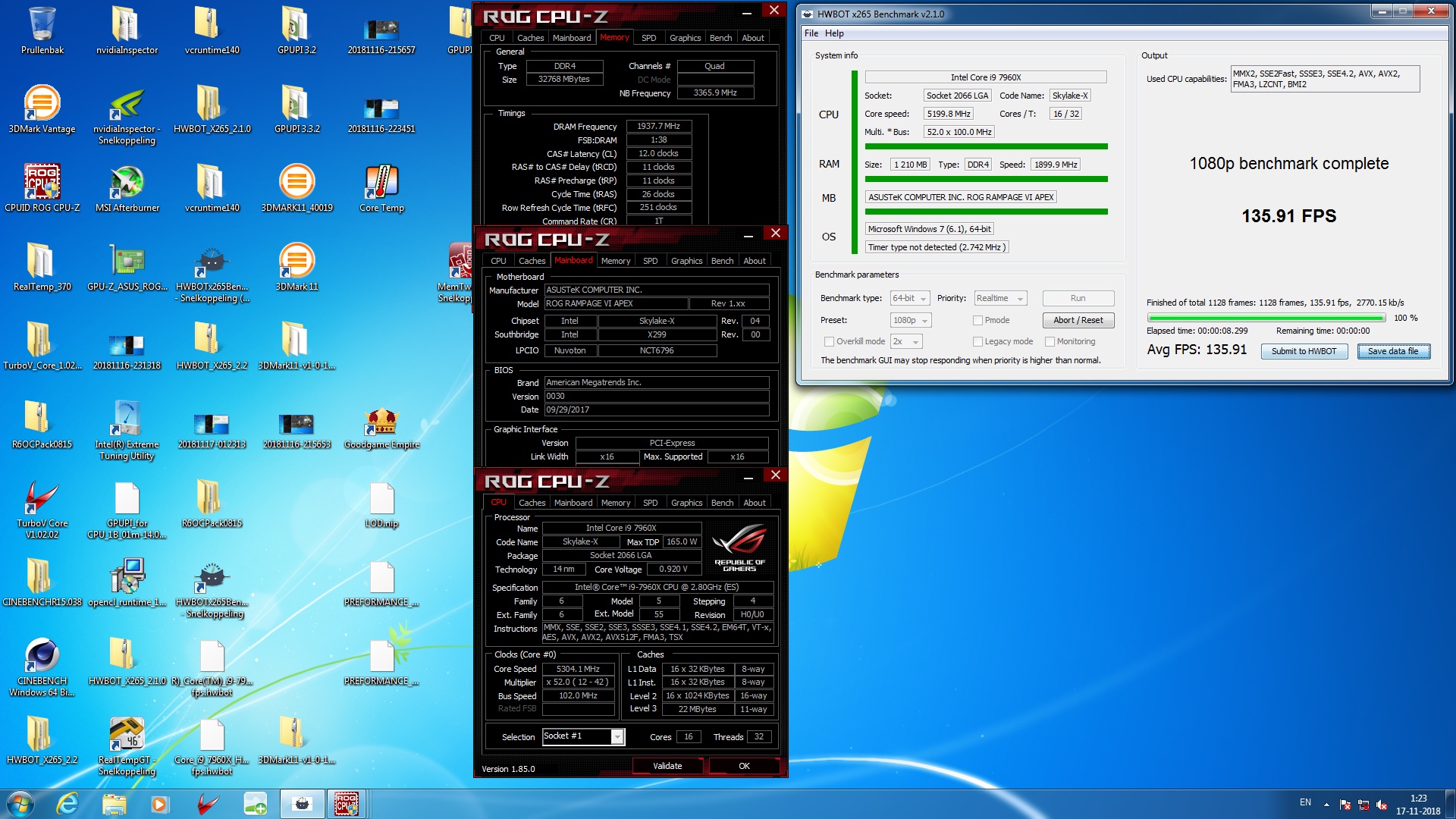This screenshot has width=1456, height=819.
Task: Launch TurboV Core V1.02.02 shortcut
Action: (42, 509)
